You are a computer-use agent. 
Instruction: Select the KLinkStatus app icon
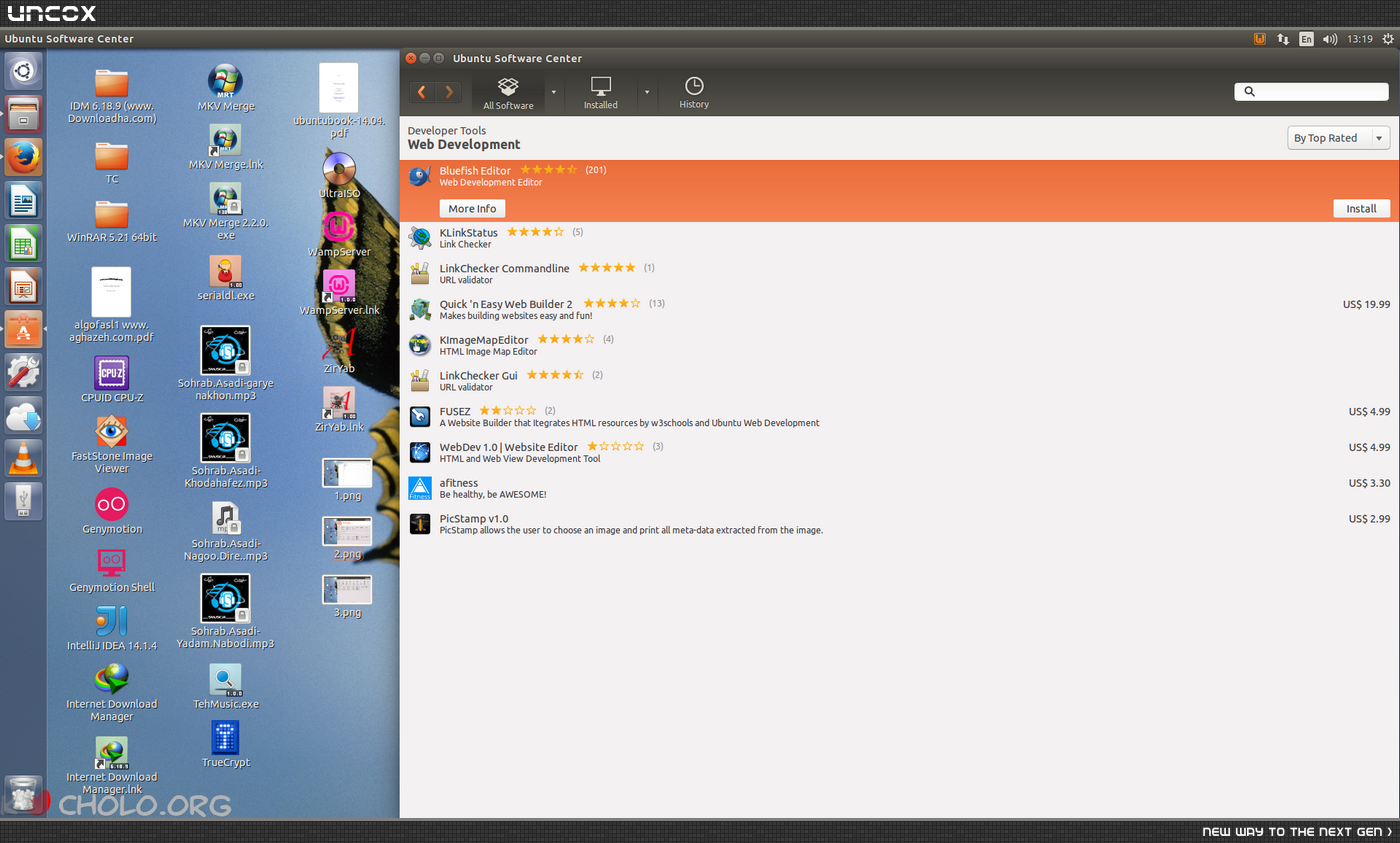point(420,237)
